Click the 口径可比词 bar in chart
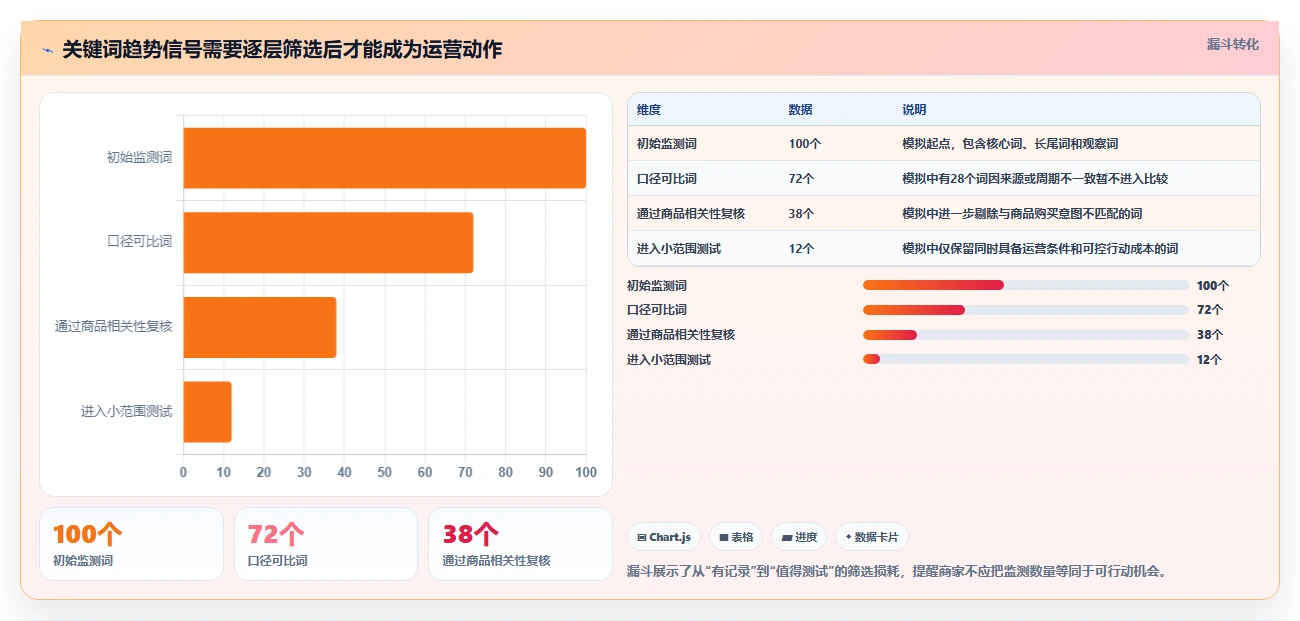The image size is (1300, 621). click(x=328, y=242)
